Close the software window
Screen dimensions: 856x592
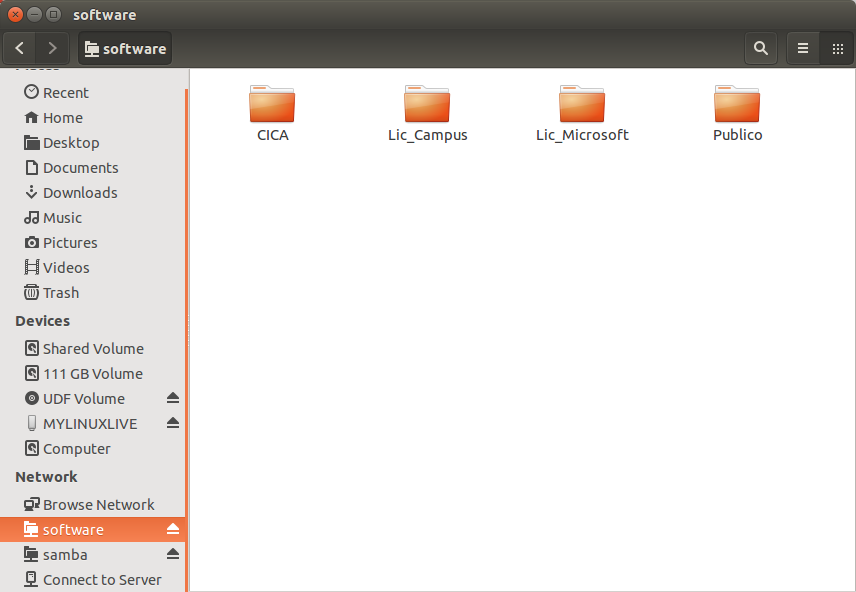15,15
